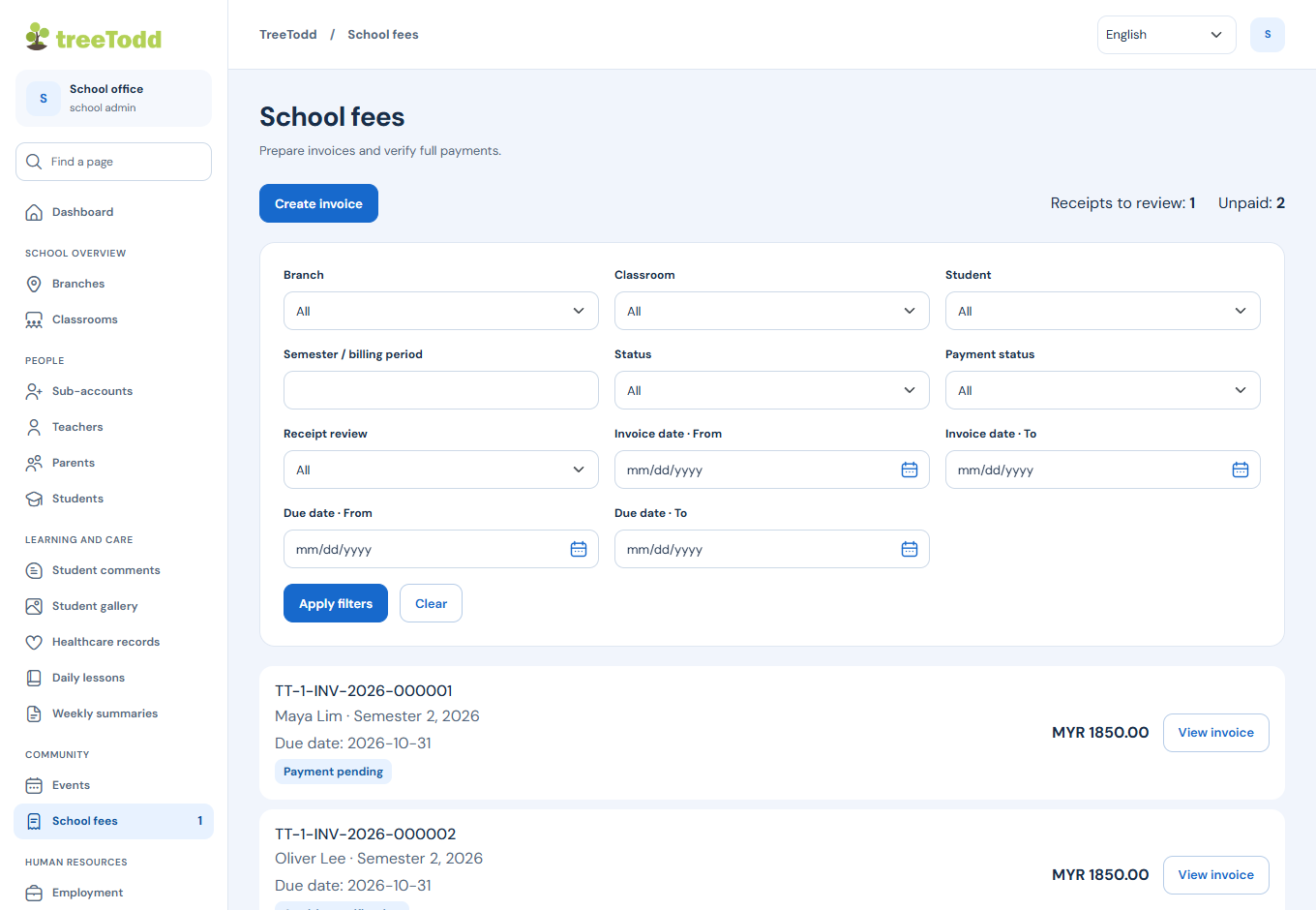Open Student gallery sidebar item
Screen dimensions: 1316x910
pyautogui.click(x=114, y=606)
